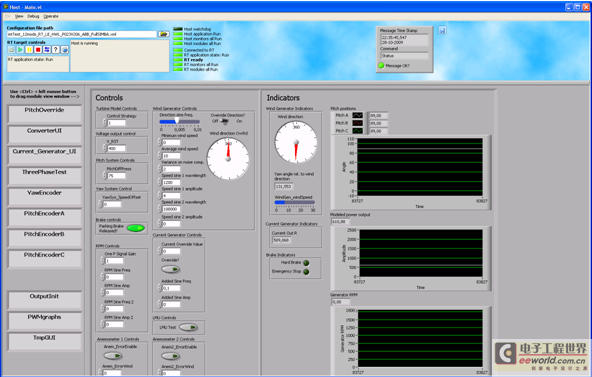The width and height of the screenshot is (592, 377).
Task: Click the Current Out R value field
Action: pyautogui.click(x=281, y=240)
